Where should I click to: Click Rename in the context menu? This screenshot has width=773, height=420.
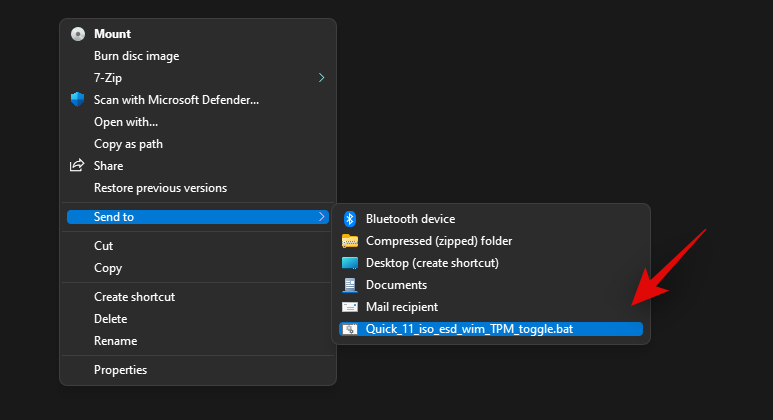[x=115, y=341]
